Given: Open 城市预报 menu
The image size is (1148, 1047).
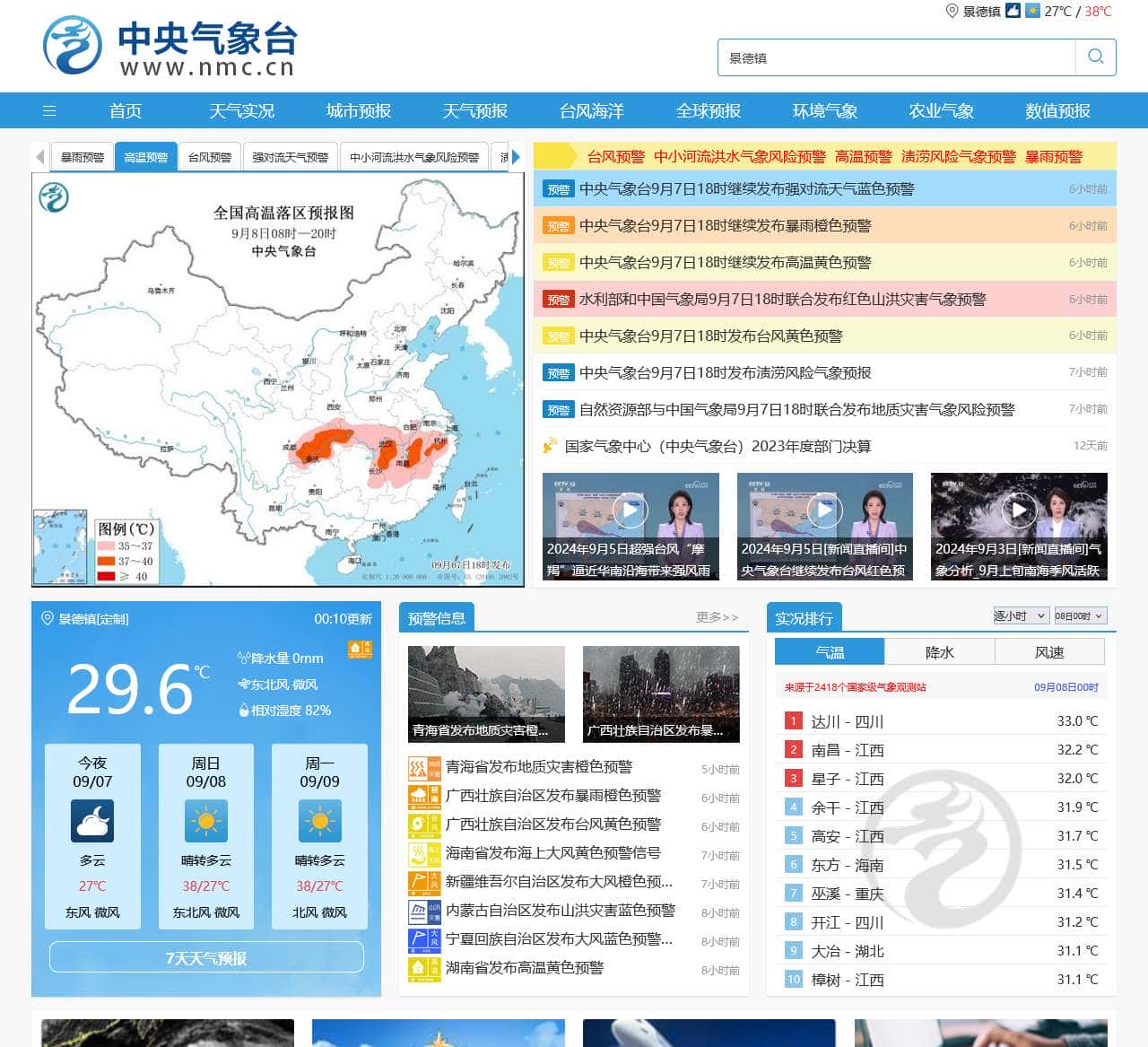Looking at the screenshot, I should click(359, 110).
